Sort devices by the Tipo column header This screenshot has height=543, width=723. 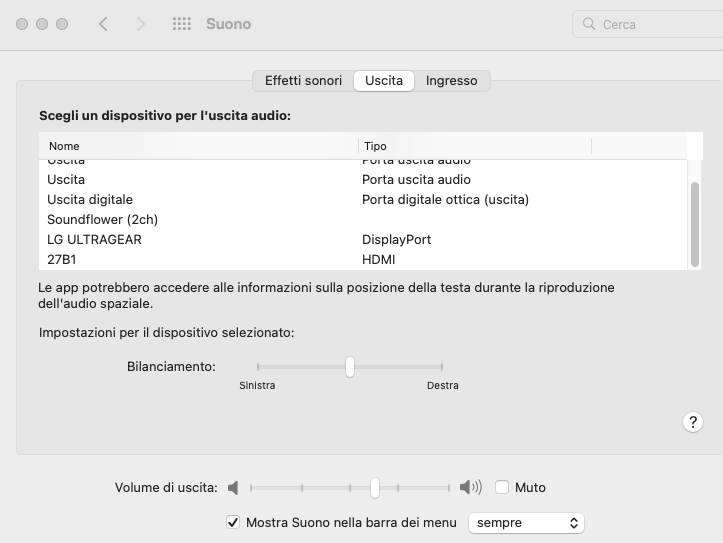tap(475, 146)
